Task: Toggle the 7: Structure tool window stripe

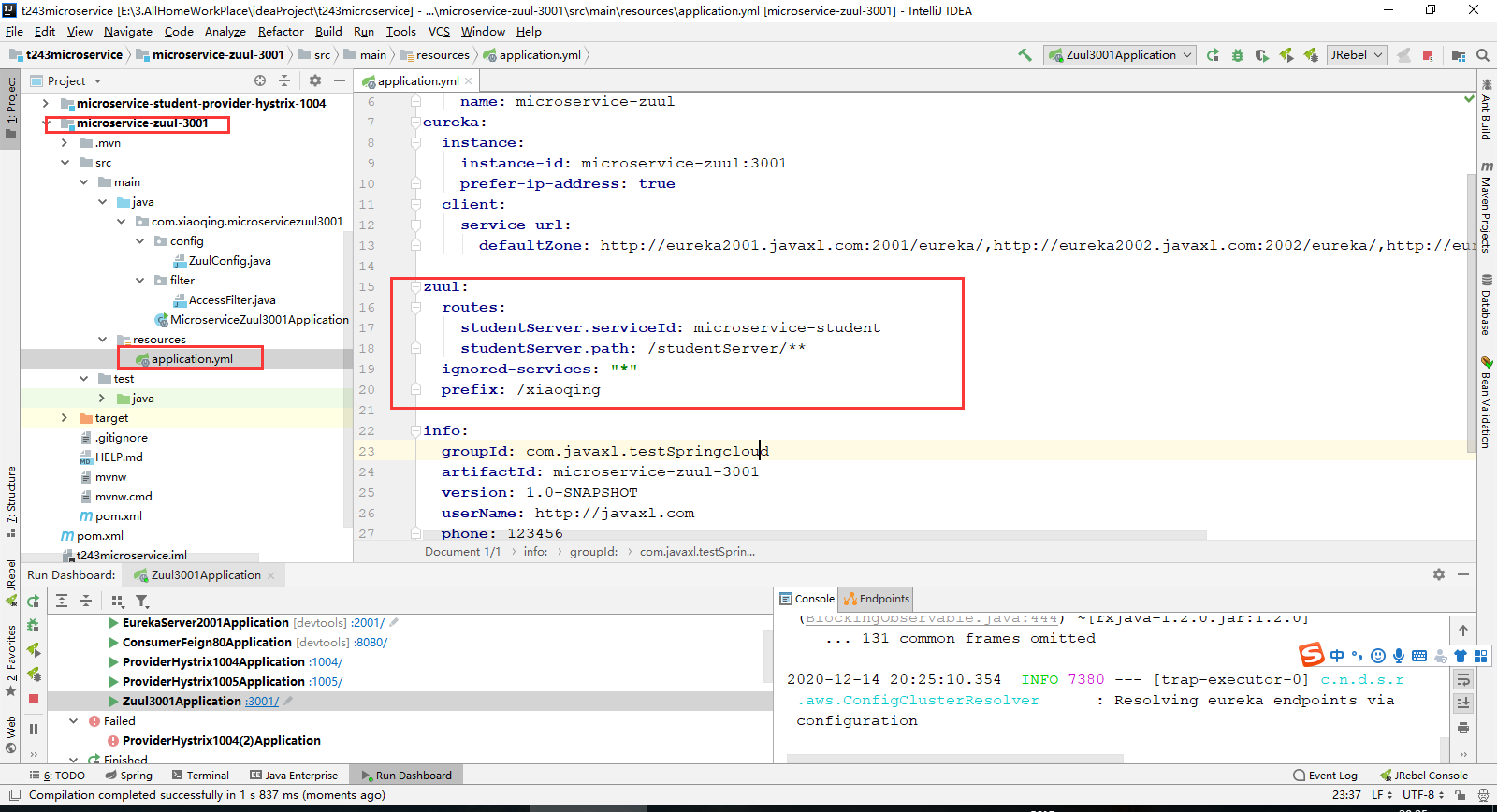Action: coord(10,500)
